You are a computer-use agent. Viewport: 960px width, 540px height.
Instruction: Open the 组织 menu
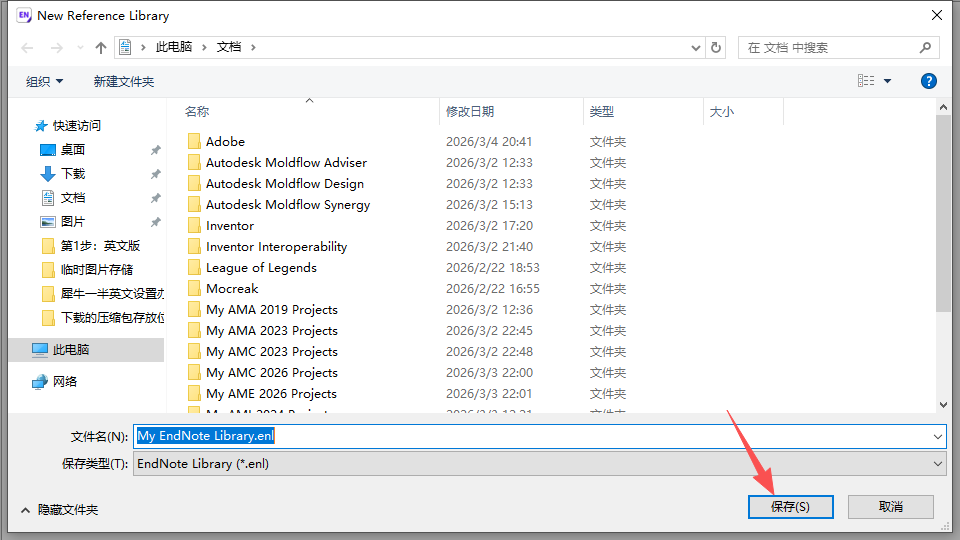pyautogui.click(x=44, y=81)
